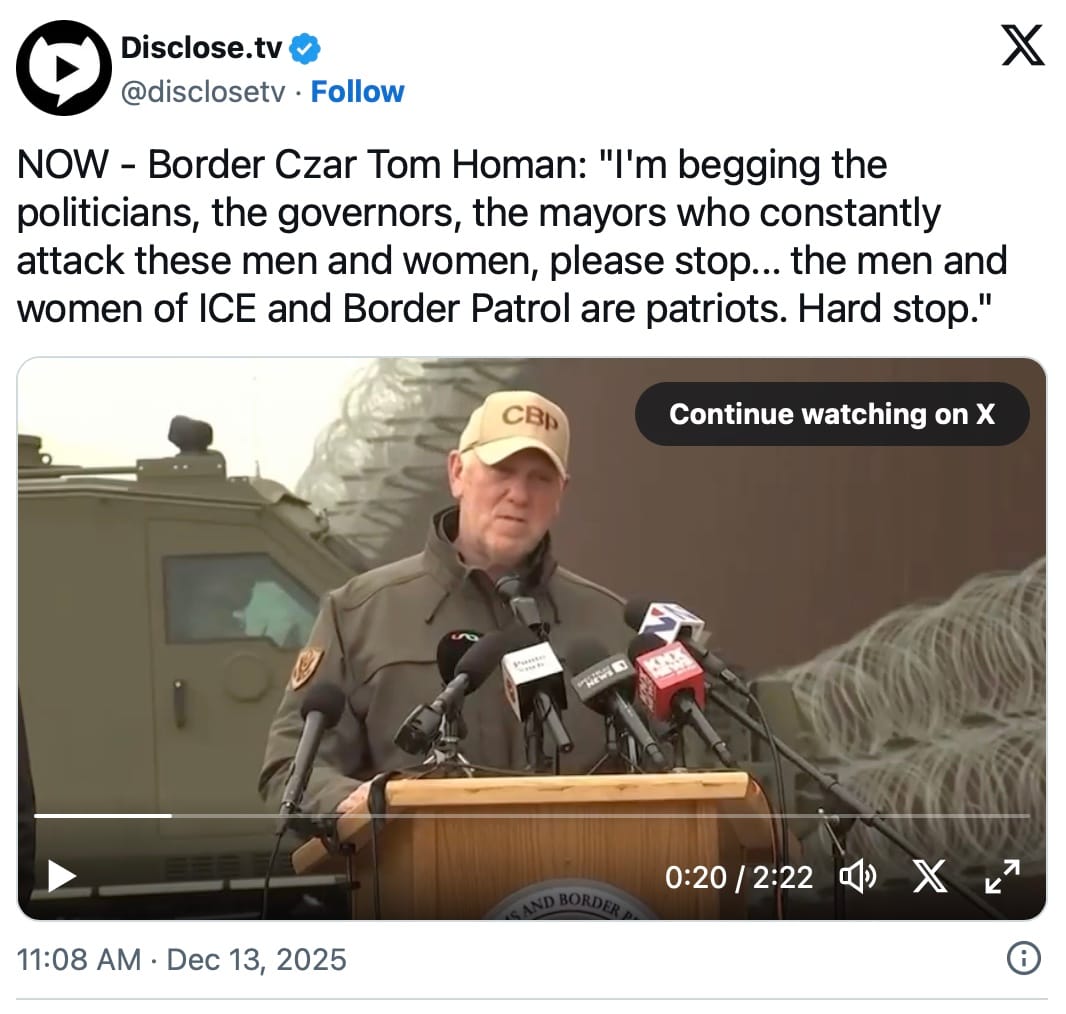The height and width of the screenshot is (1014, 1066).
Task: Click Continue watching on X
Action: pyautogui.click(x=832, y=413)
